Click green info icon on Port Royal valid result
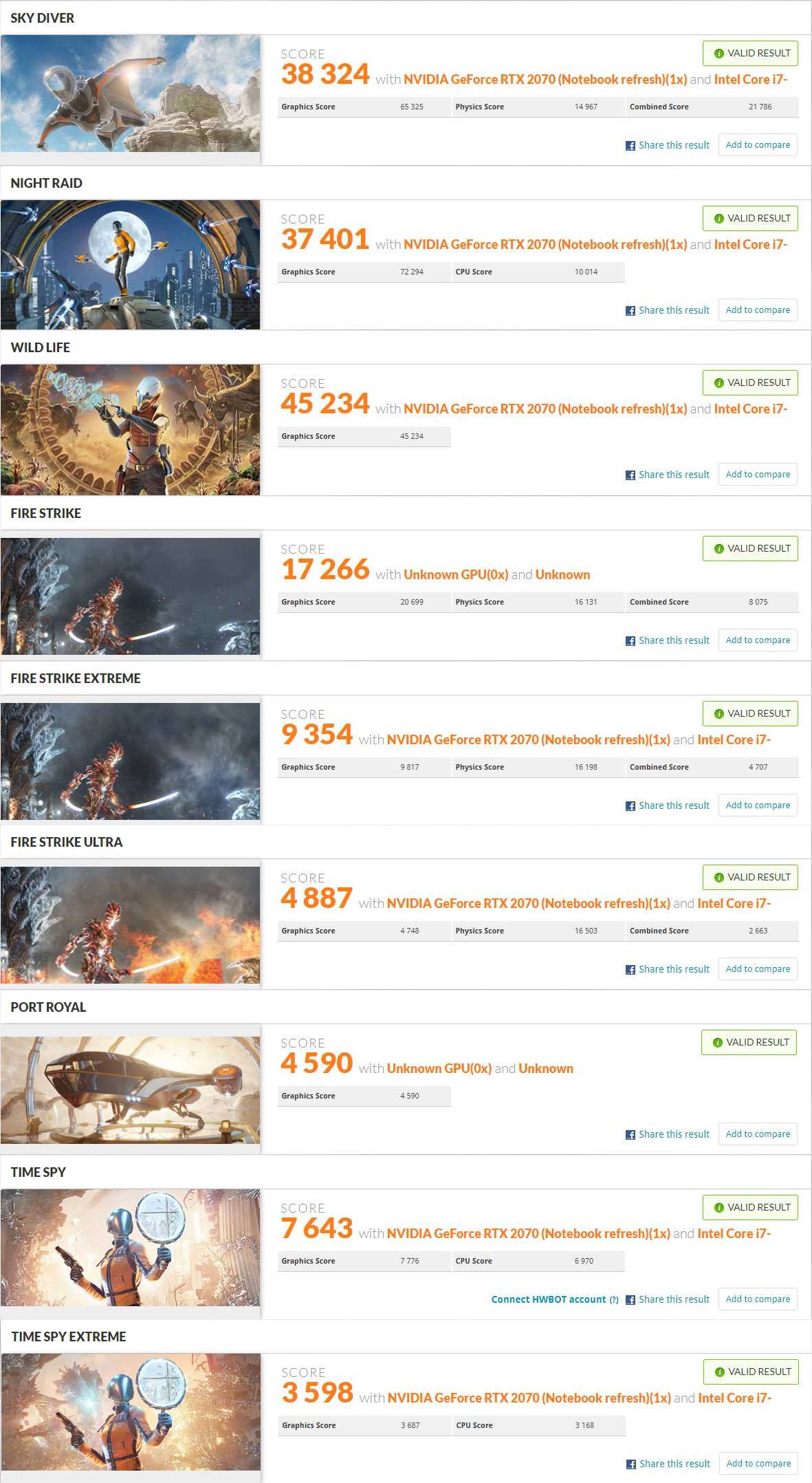The height and width of the screenshot is (1483, 812). pos(718,1043)
